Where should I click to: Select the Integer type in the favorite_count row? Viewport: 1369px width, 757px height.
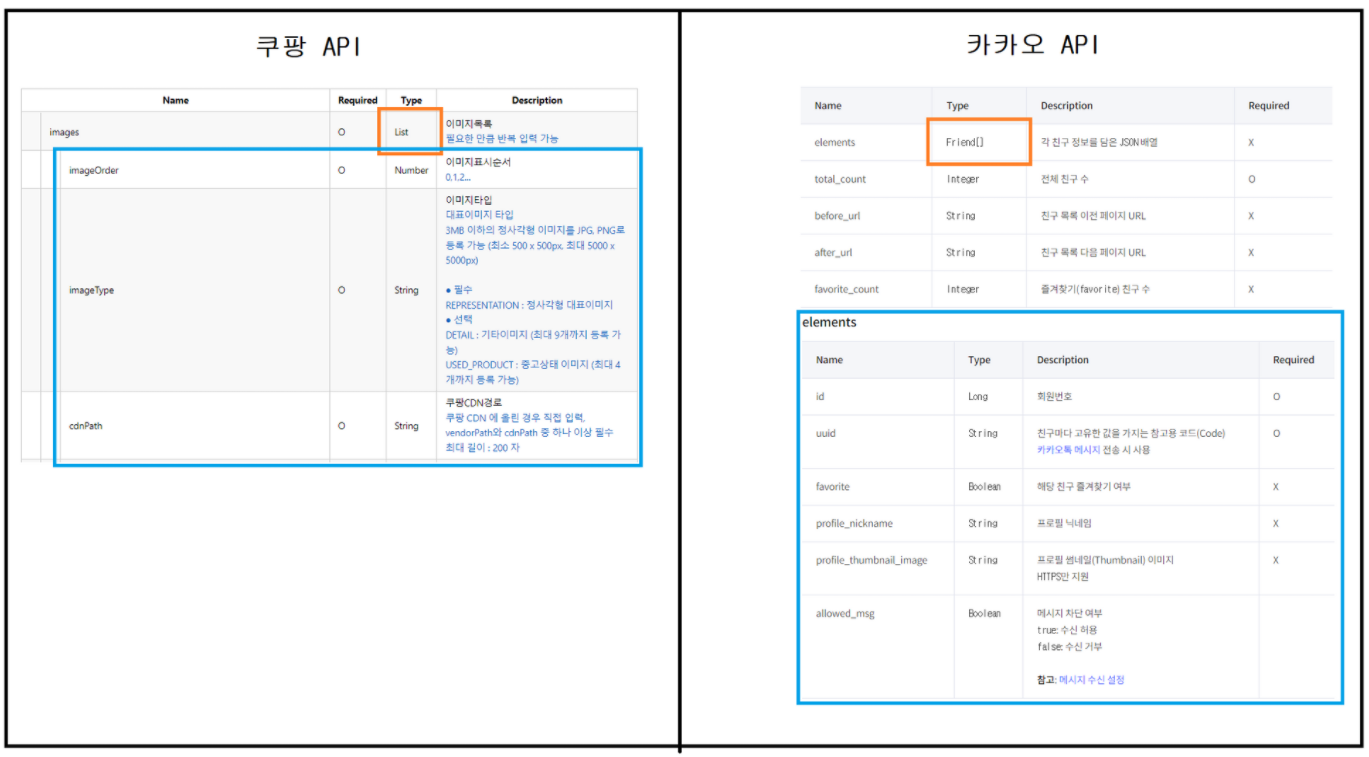click(x=962, y=289)
